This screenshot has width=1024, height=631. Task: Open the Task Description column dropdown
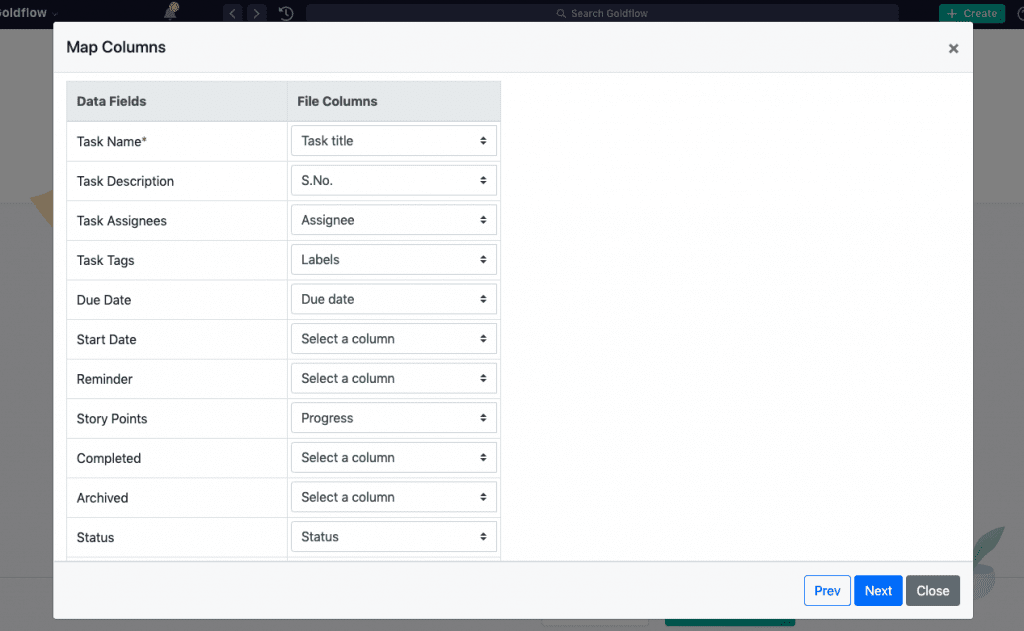tap(394, 180)
